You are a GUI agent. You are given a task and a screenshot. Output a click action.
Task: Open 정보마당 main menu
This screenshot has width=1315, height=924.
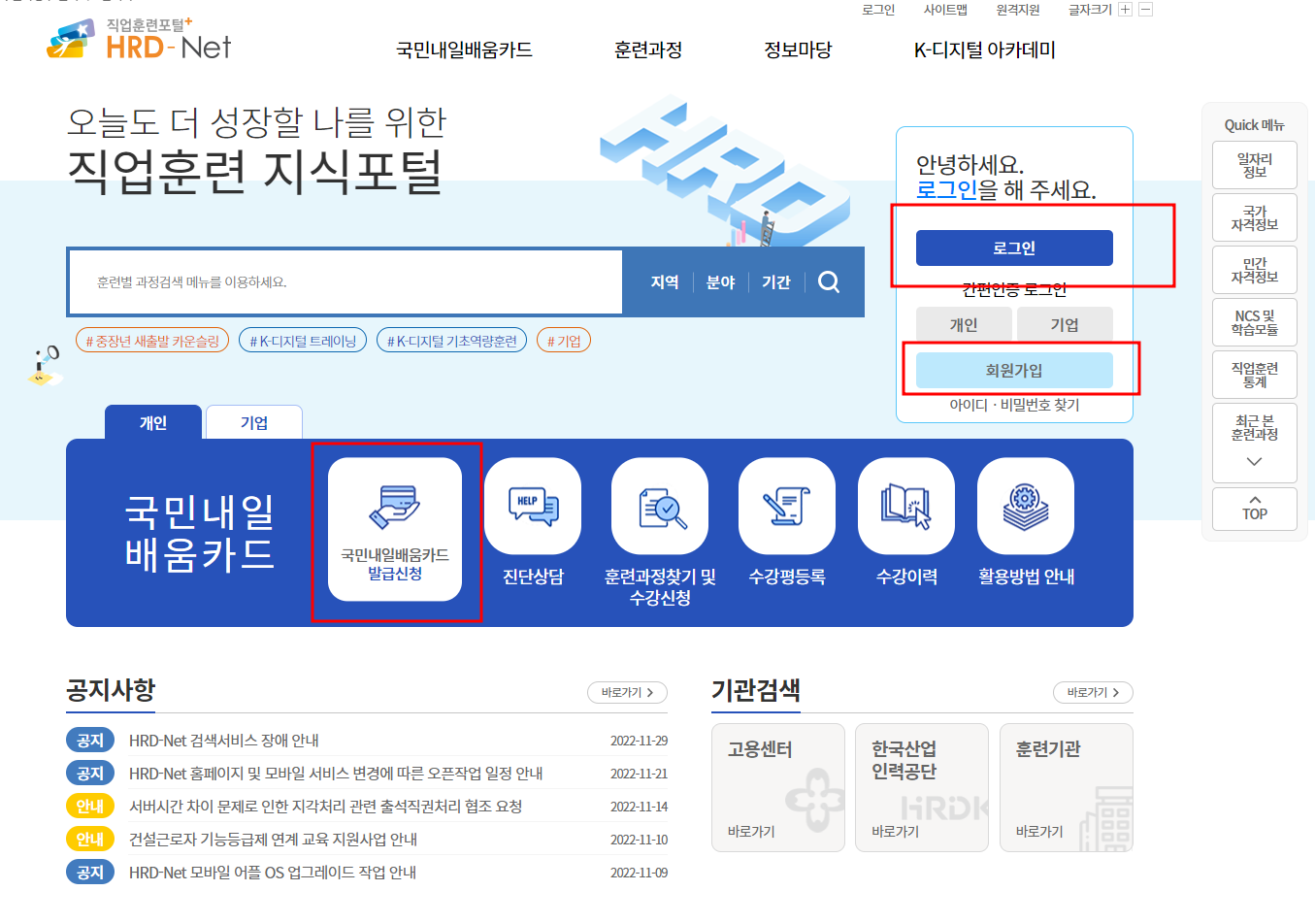click(x=798, y=49)
